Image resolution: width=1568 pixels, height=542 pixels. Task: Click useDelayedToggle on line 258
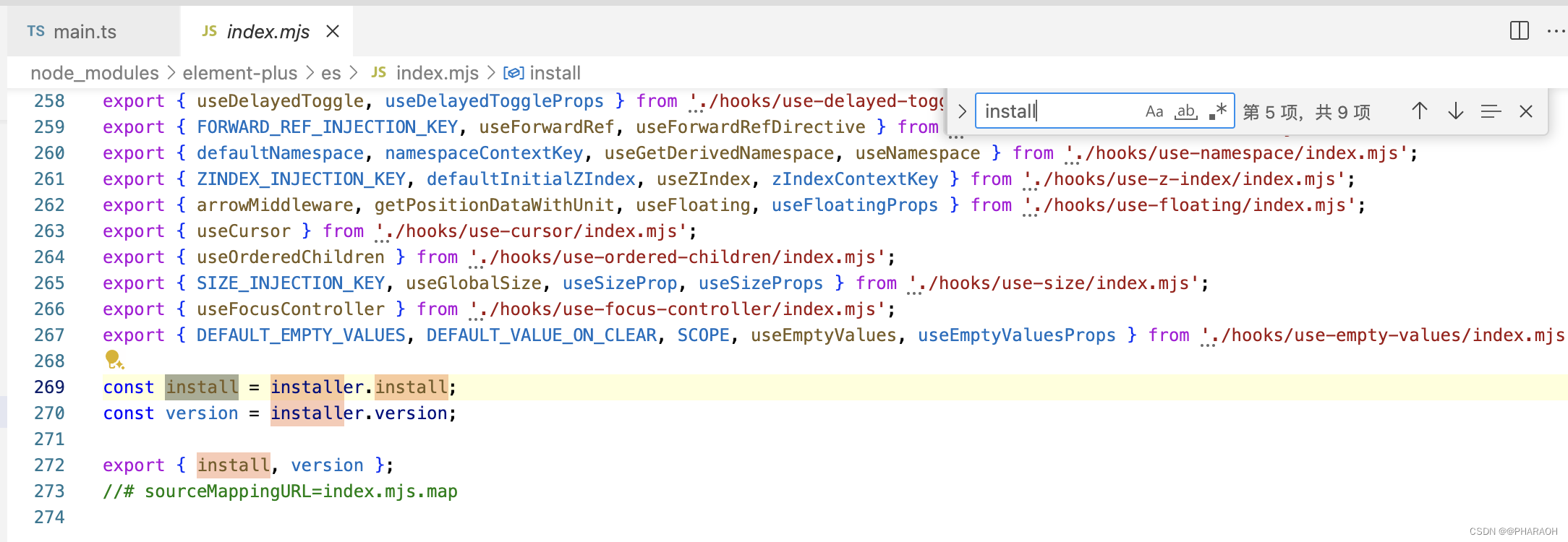coord(280,101)
